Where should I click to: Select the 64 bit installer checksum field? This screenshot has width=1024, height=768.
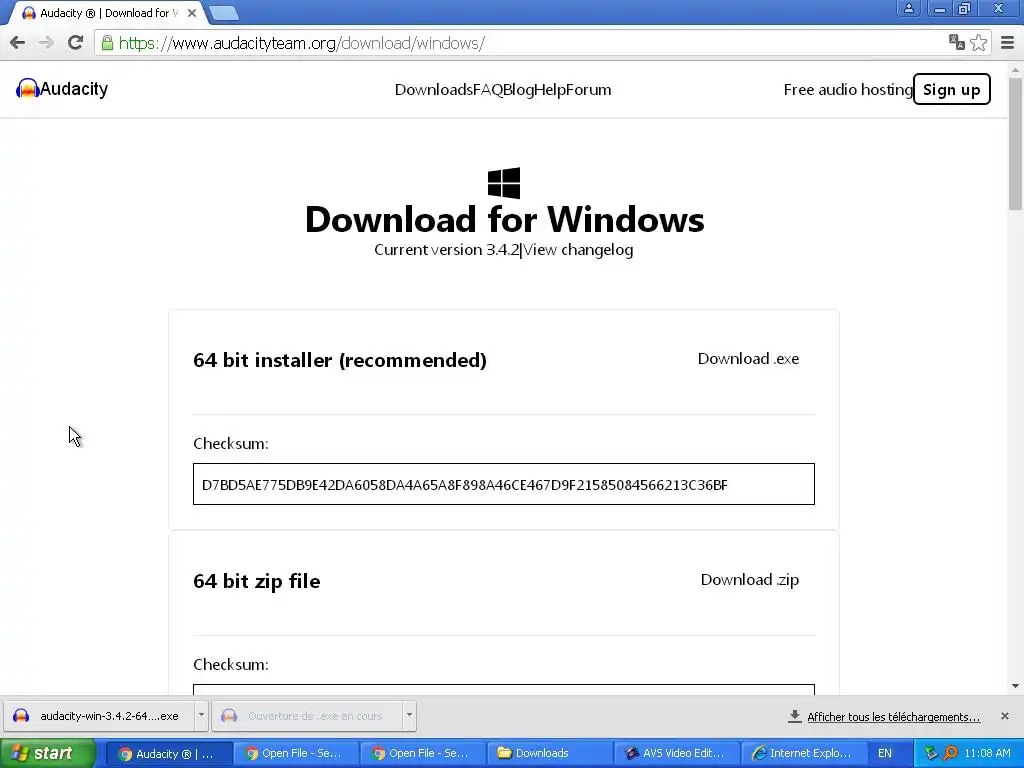point(504,484)
